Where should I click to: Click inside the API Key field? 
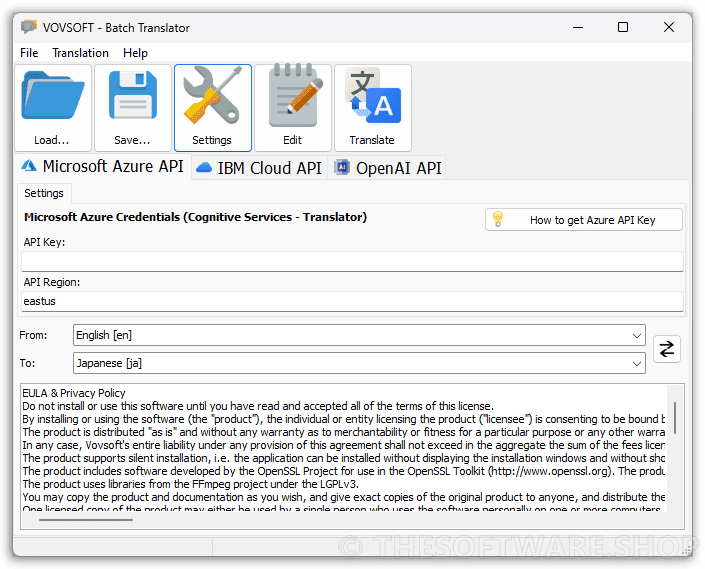coord(352,262)
